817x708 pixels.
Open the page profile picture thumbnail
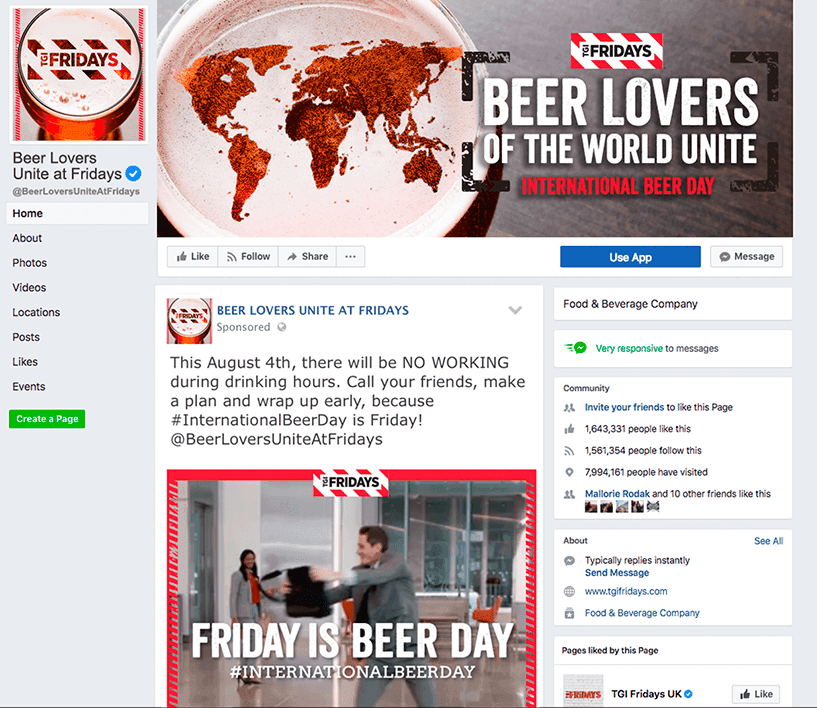point(79,74)
